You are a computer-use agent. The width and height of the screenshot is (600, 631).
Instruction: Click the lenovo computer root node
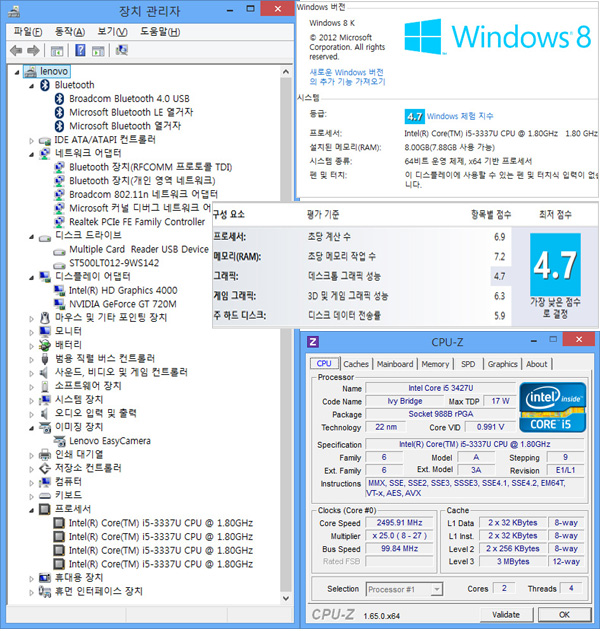point(47,71)
